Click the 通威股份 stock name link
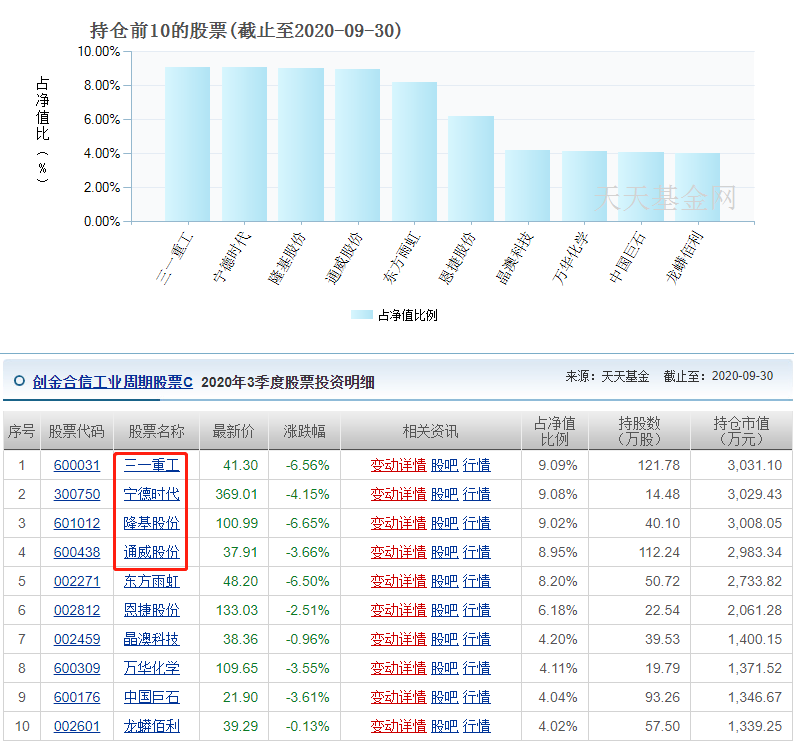794x749 pixels. click(x=151, y=552)
